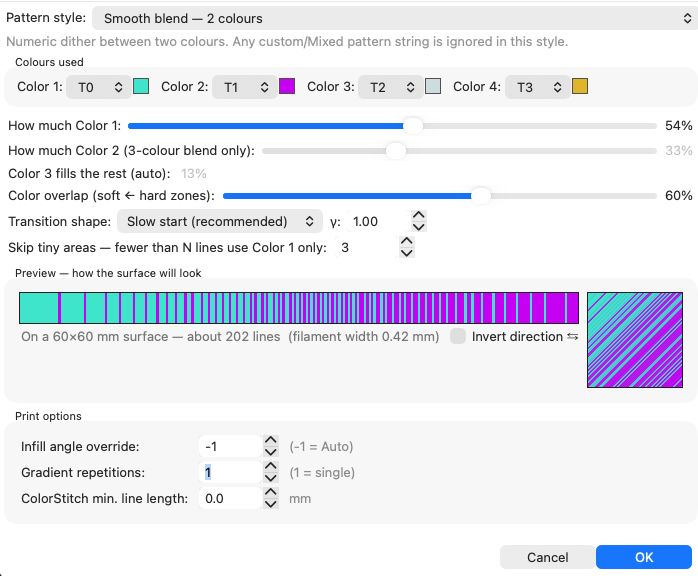Click the Infill angle override field
This screenshot has height=576, width=698.
pyautogui.click(x=230, y=446)
